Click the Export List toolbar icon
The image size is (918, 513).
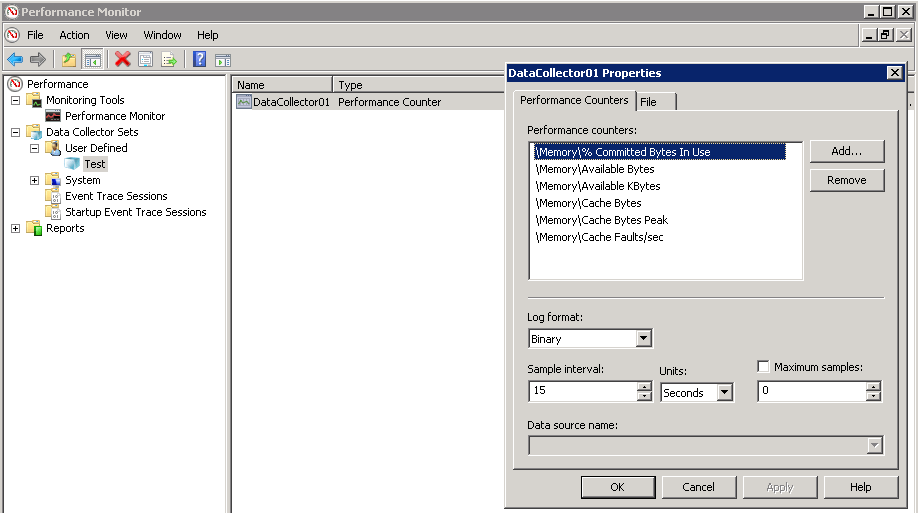click(x=169, y=60)
